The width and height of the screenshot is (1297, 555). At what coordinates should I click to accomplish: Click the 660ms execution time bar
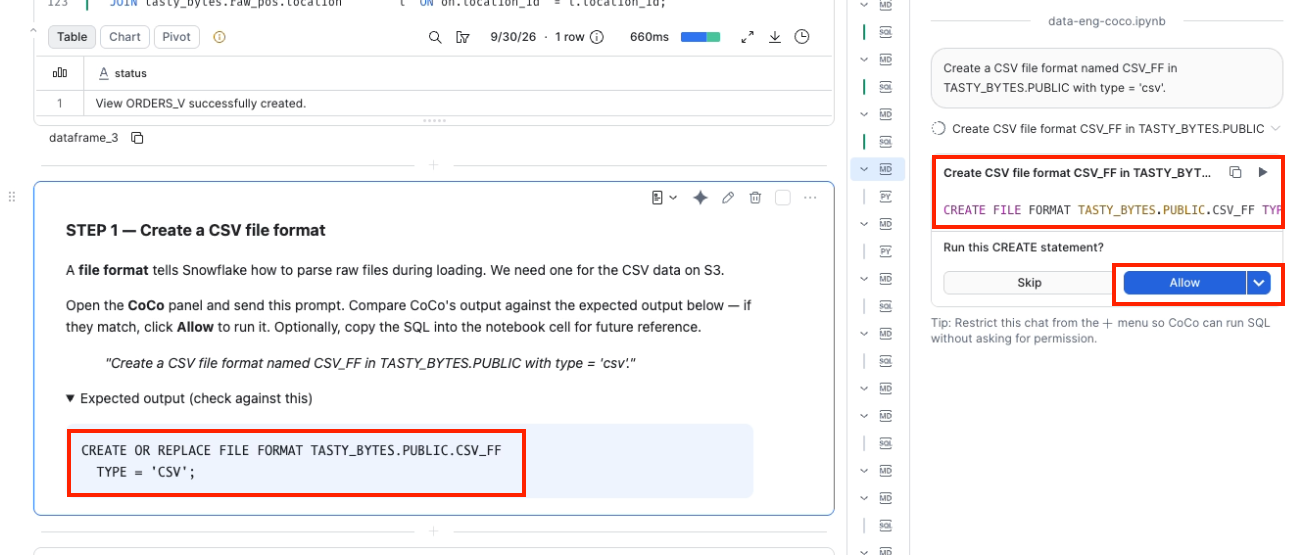point(700,37)
